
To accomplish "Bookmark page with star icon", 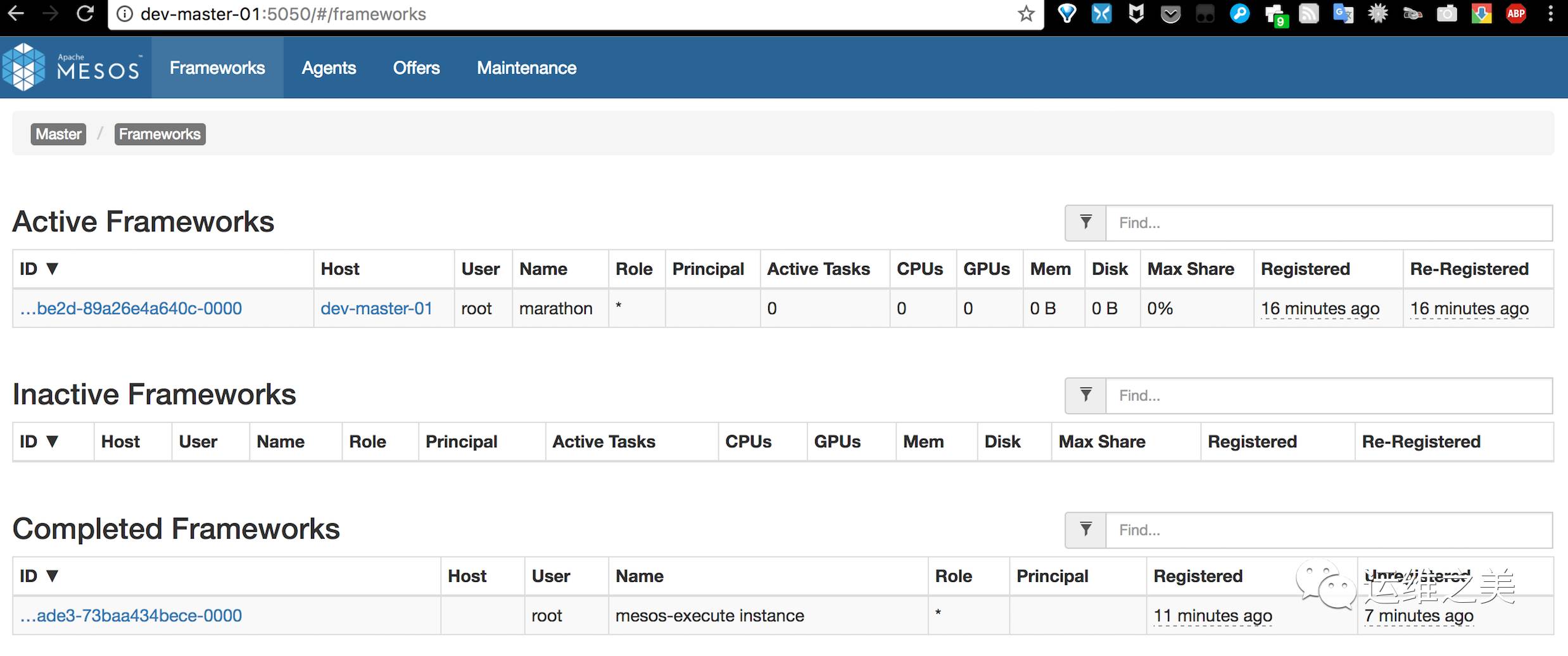I will (x=1026, y=14).
